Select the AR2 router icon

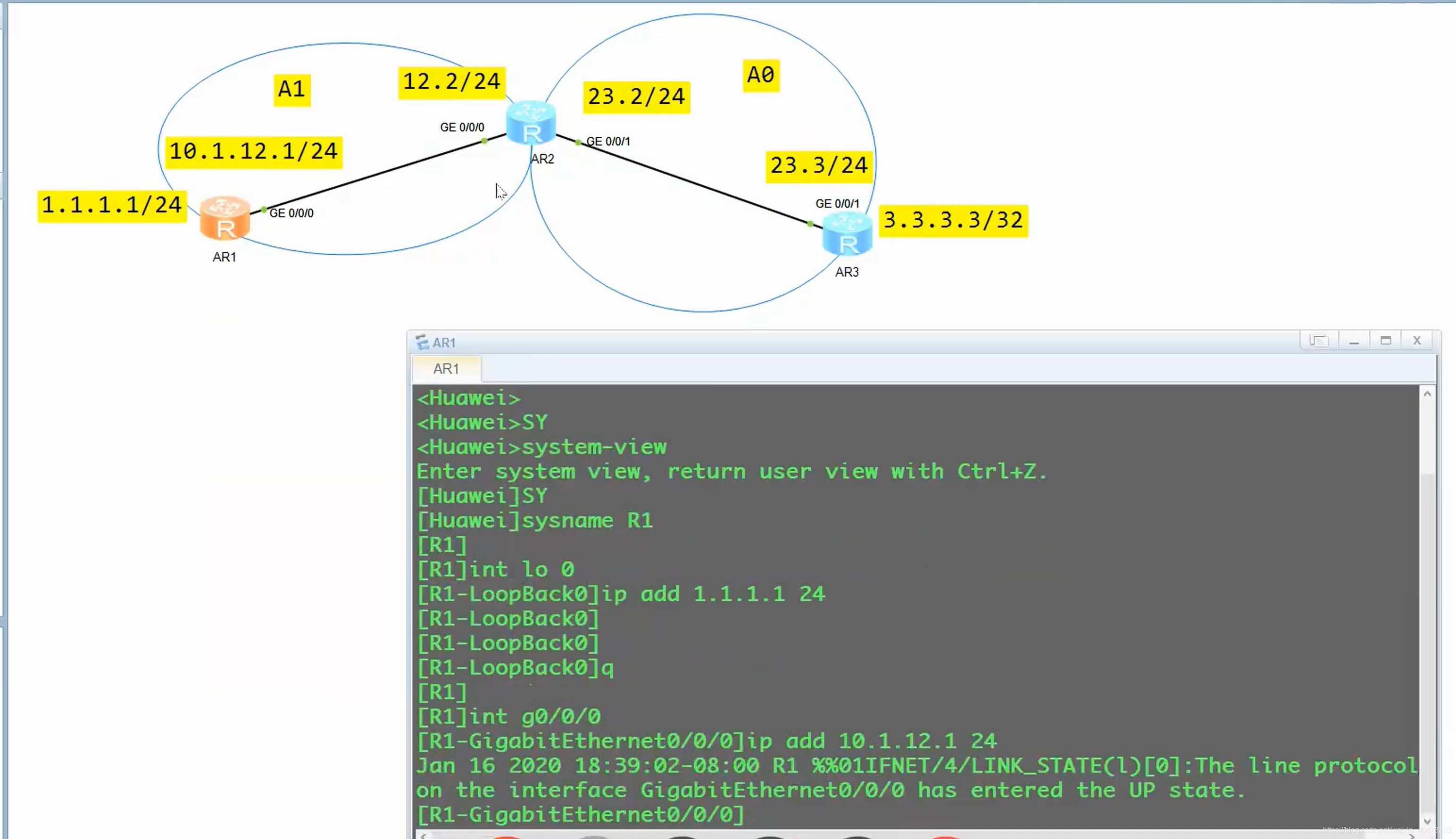point(531,122)
